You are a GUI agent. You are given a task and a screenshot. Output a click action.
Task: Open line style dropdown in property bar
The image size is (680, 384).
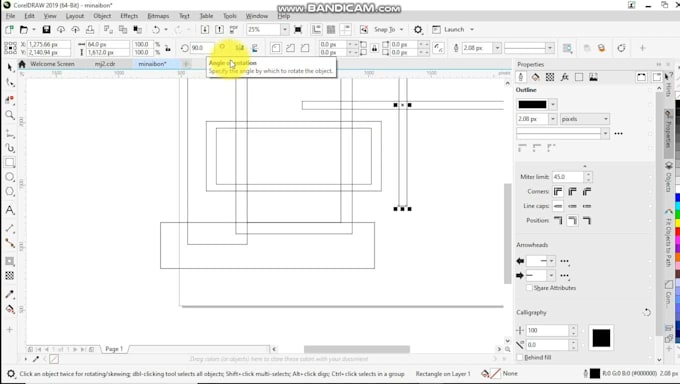550,48
